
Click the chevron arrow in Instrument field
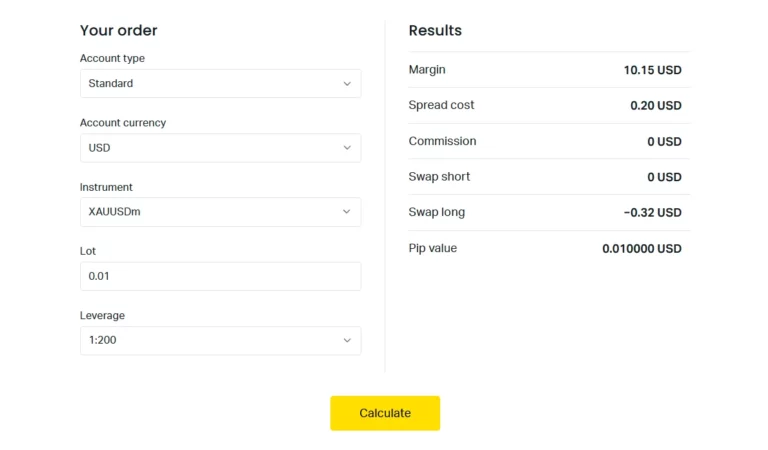coord(347,212)
